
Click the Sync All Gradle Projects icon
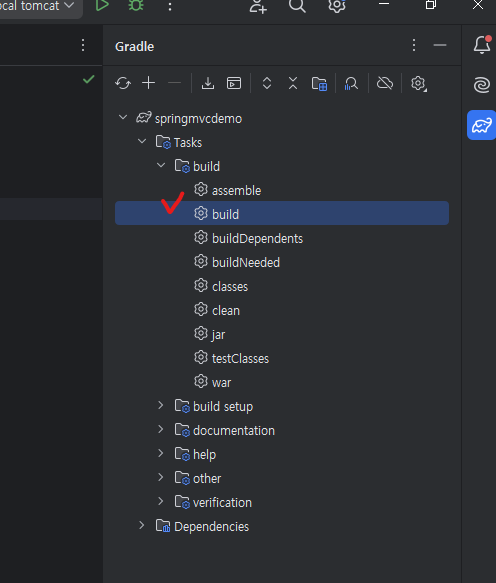pyautogui.click(x=123, y=83)
